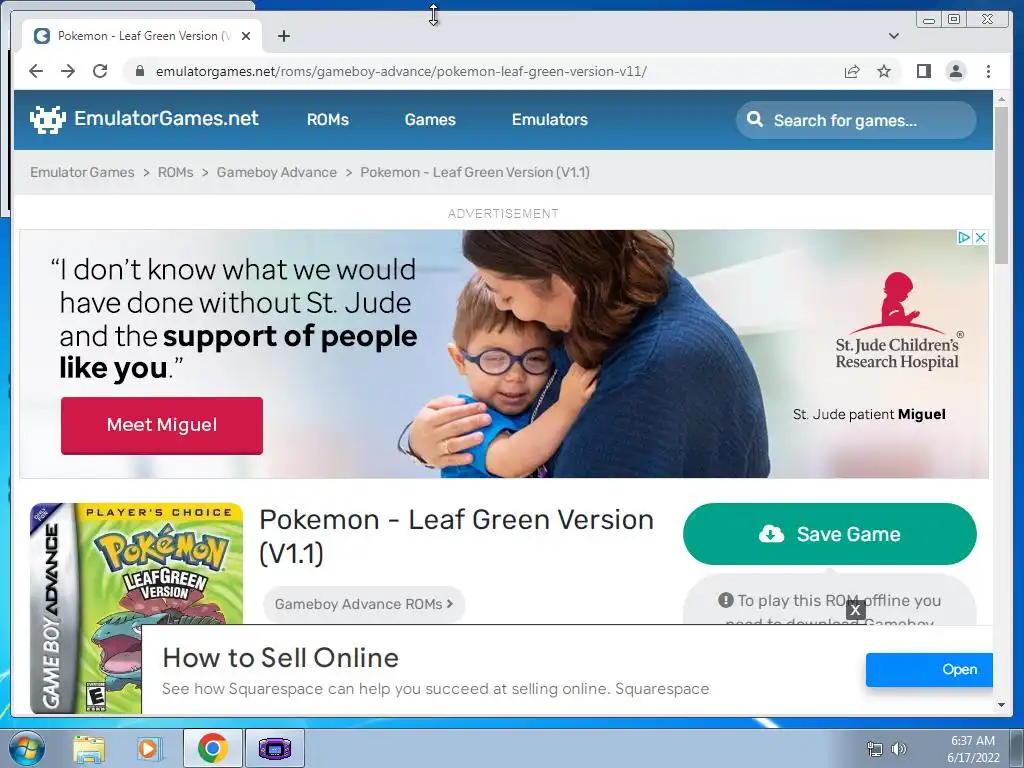Screen dimensions: 1024x768
Task: Reload the current page
Action: (100, 71)
